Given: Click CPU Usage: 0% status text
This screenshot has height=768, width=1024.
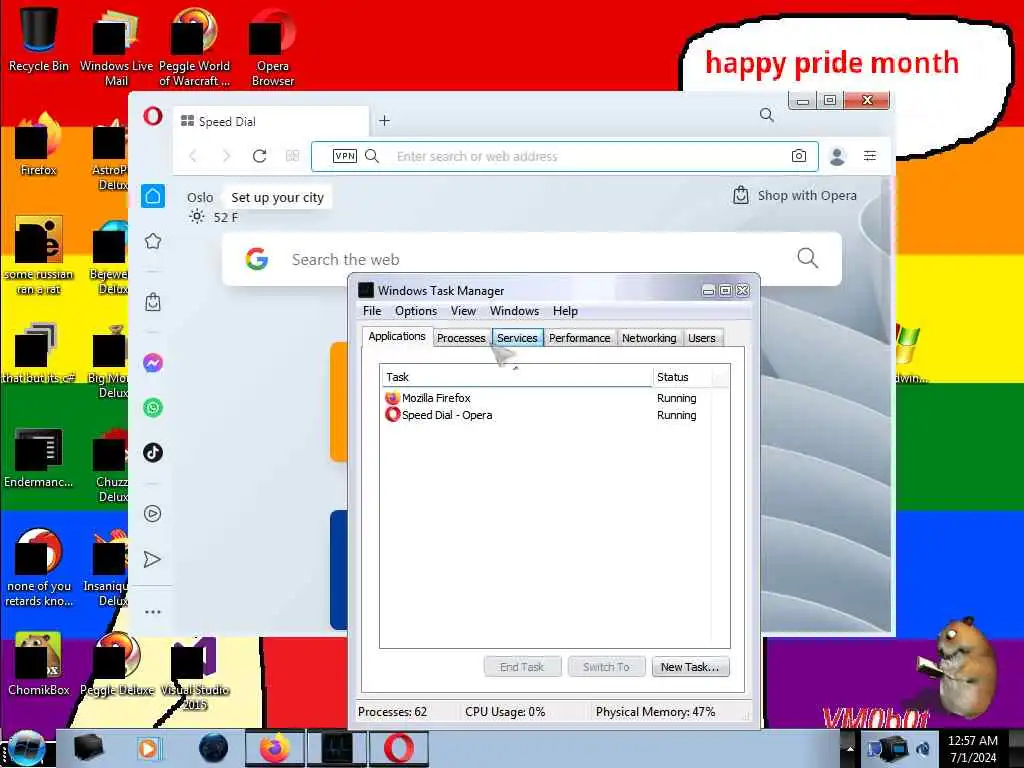Looking at the screenshot, I should tap(505, 712).
